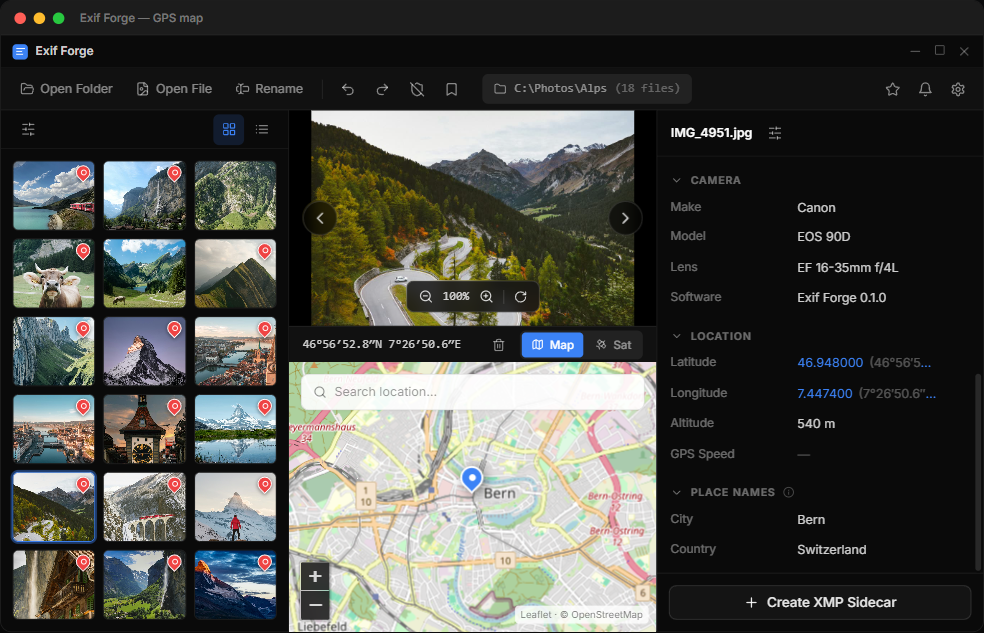The height and width of the screenshot is (633, 984).
Task: Click the Exif Forge app logo icon
Action: pyautogui.click(x=20, y=51)
